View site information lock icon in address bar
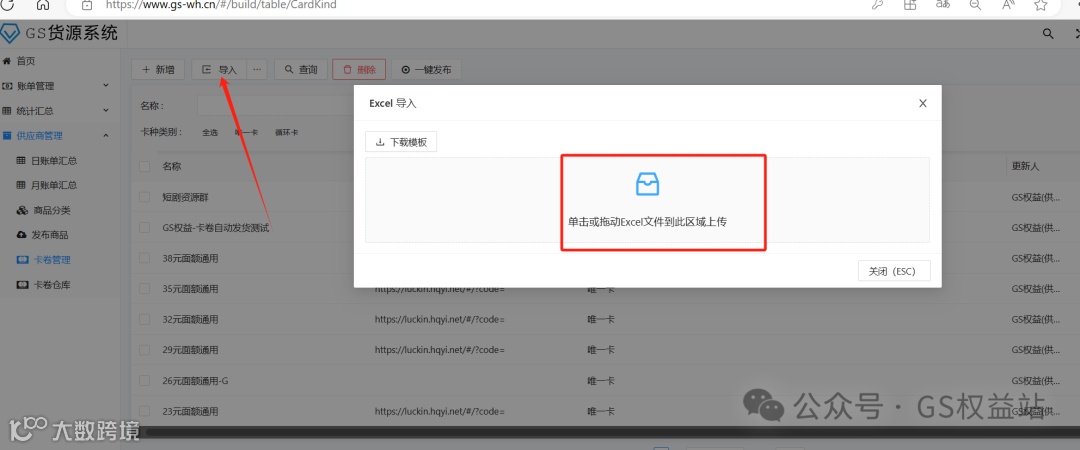 click(87, 4)
